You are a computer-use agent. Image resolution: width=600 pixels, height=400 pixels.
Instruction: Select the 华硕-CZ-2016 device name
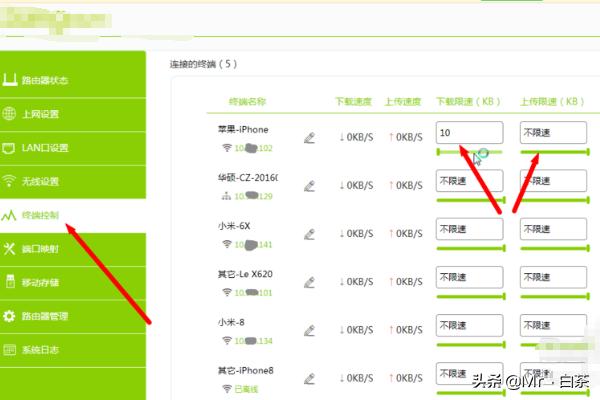(248, 178)
